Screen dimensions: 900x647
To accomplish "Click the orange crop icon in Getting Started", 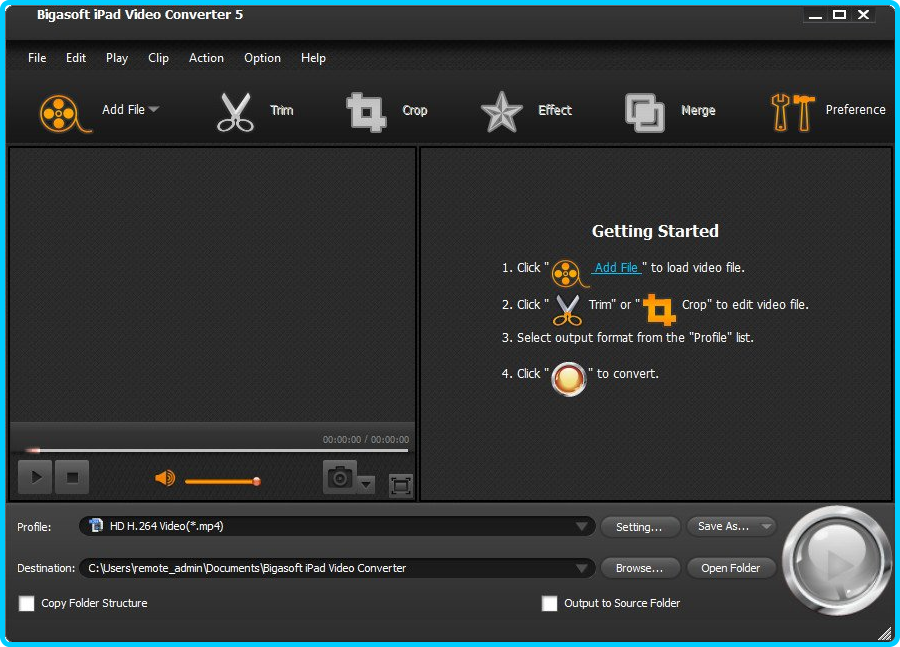I will (x=659, y=309).
